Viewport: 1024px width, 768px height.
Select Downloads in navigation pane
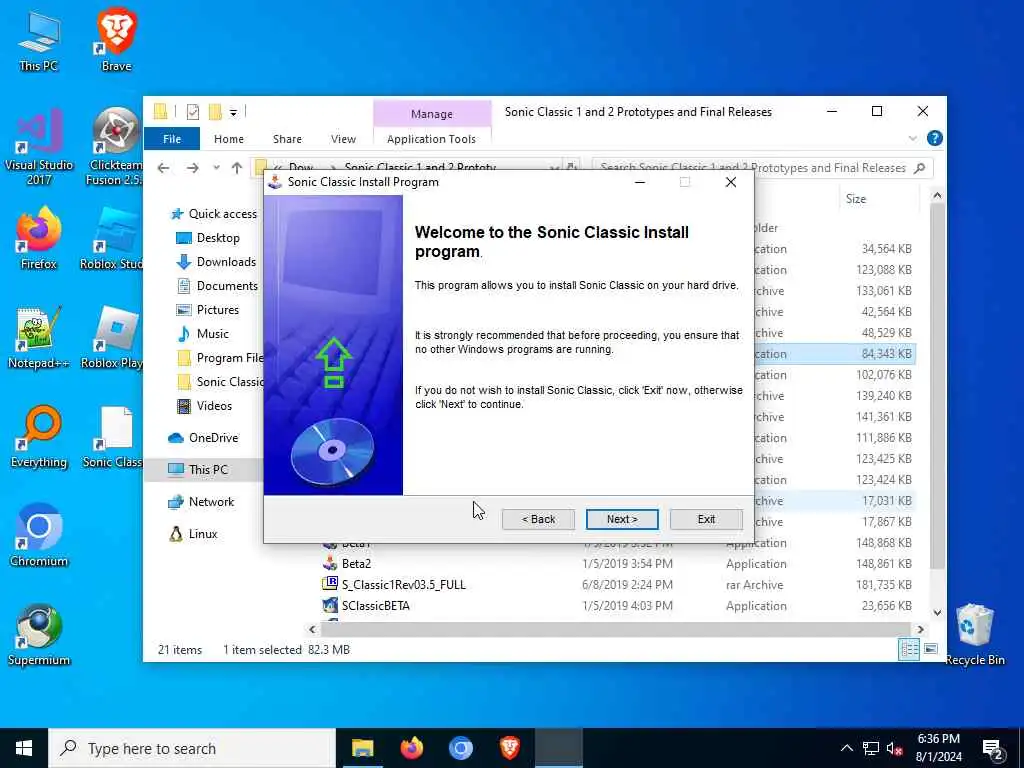[x=216, y=262]
